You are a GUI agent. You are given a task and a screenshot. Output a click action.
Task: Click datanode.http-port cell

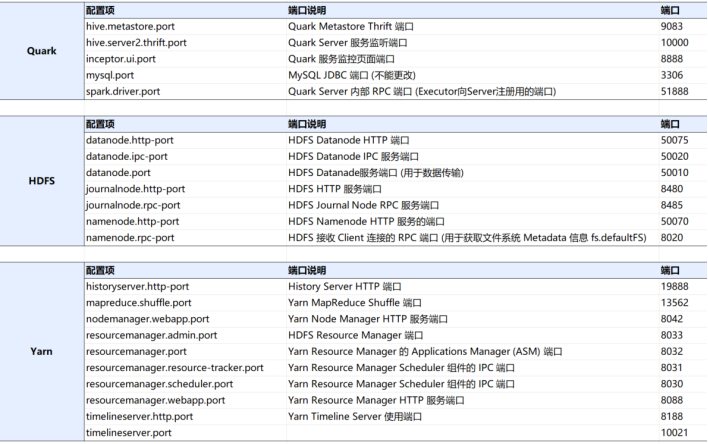point(185,140)
